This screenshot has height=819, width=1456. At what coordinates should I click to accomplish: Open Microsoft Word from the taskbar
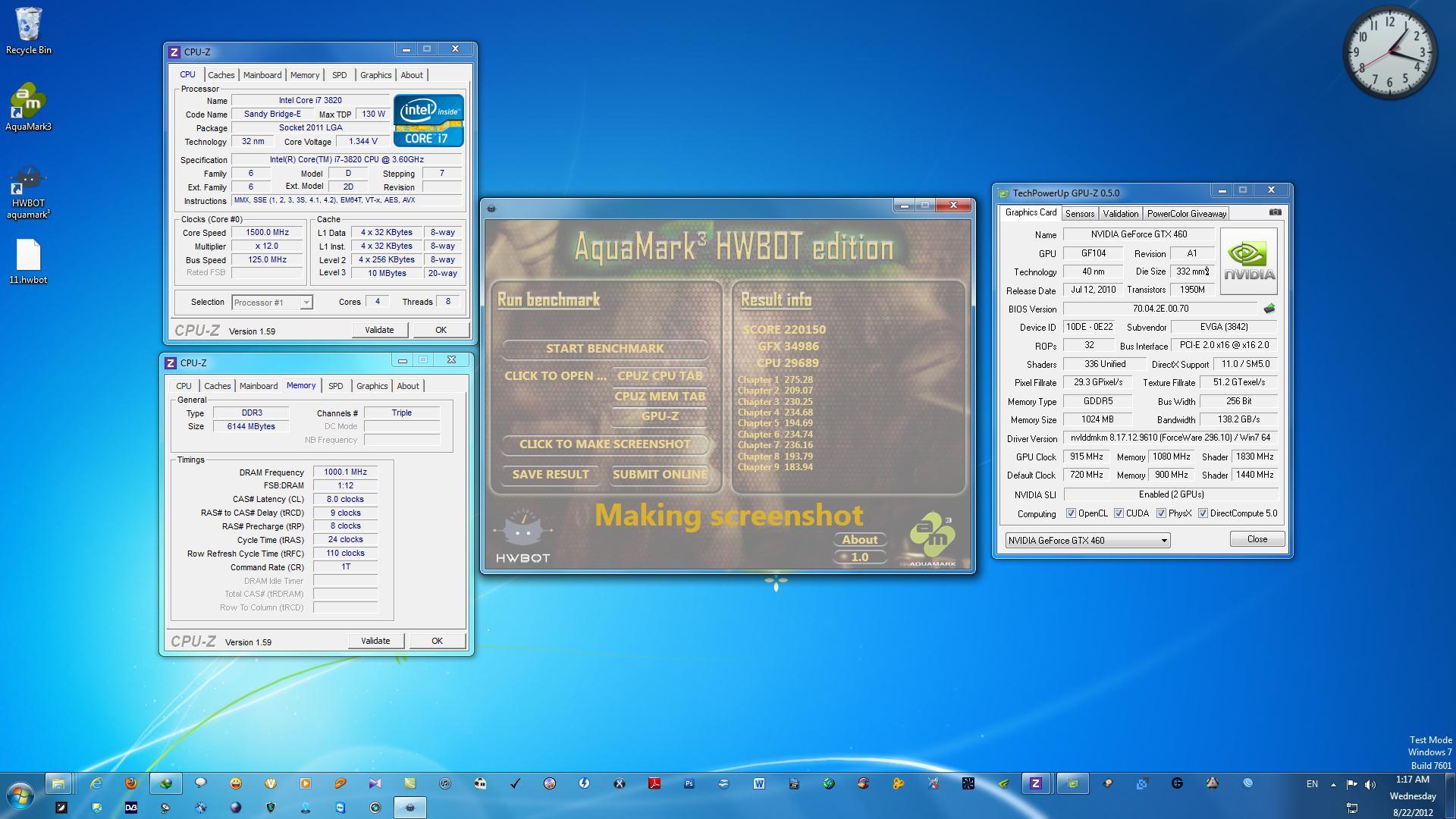pyautogui.click(x=759, y=783)
